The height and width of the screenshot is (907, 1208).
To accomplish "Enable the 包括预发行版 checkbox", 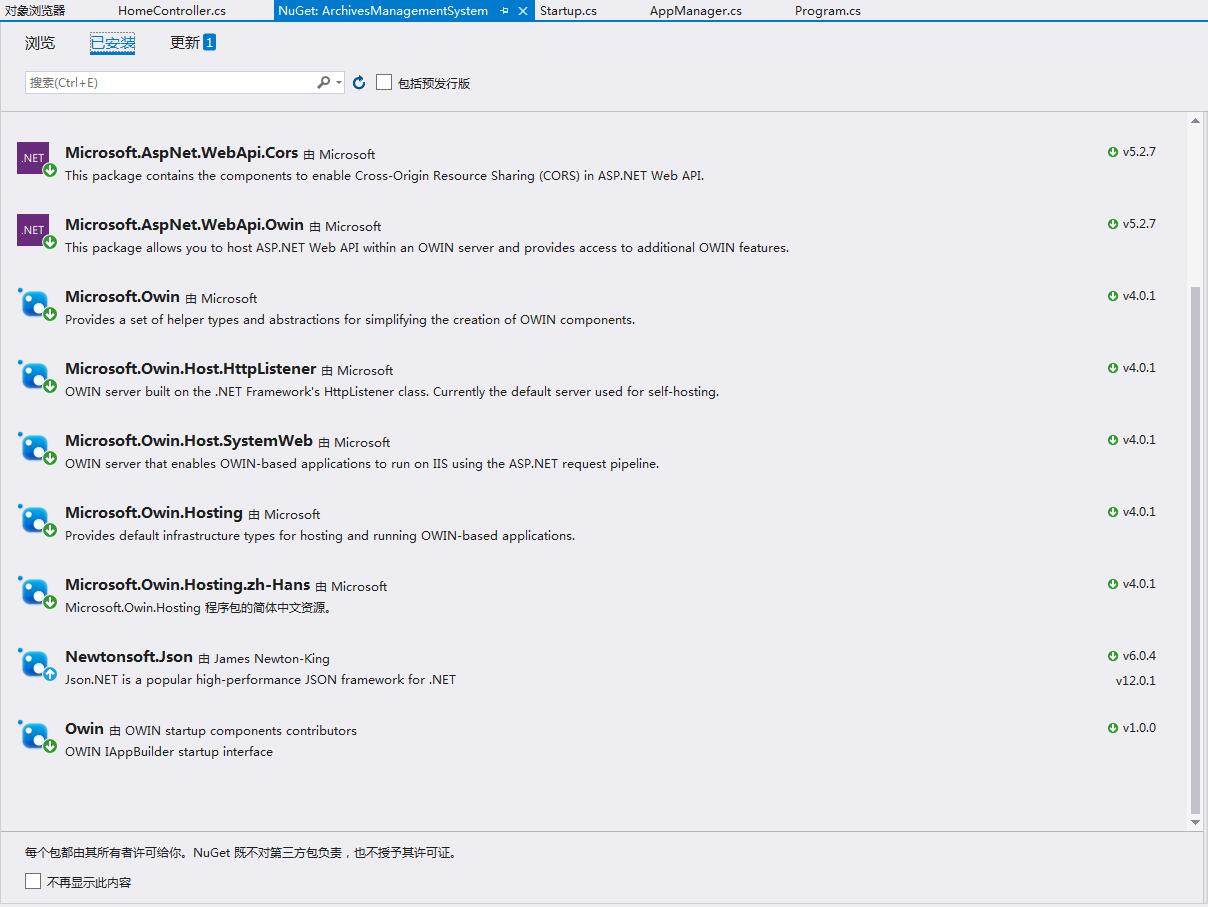I will pos(384,83).
